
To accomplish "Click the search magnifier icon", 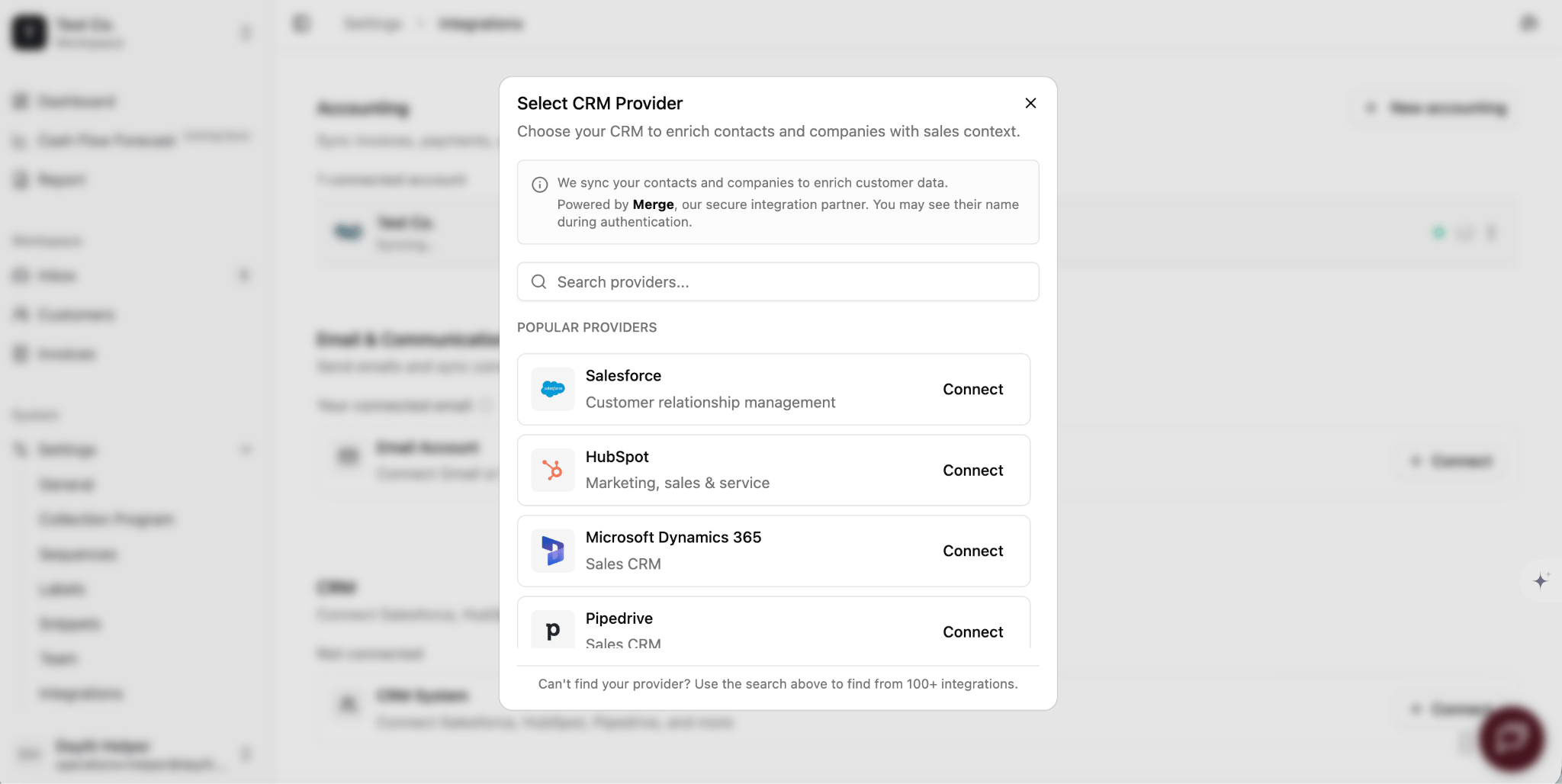I will coord(538,282).
